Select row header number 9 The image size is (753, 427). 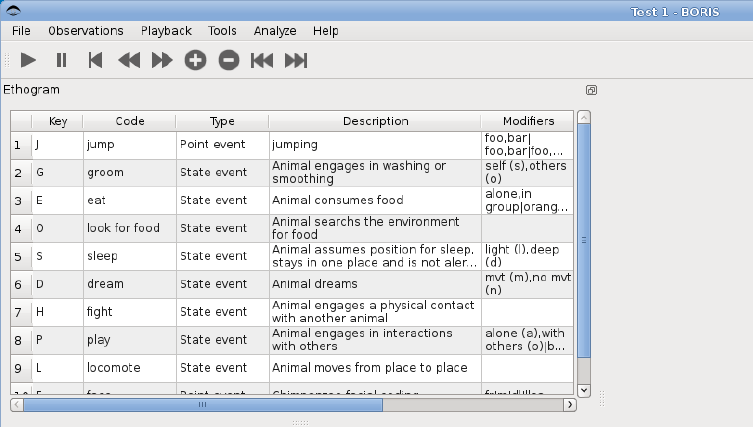coord(21,368)
